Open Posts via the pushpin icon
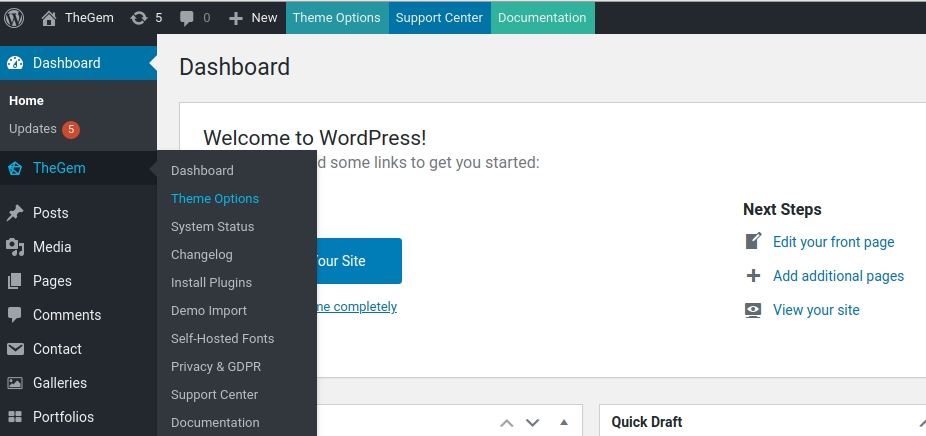 (x=15, y=213)
